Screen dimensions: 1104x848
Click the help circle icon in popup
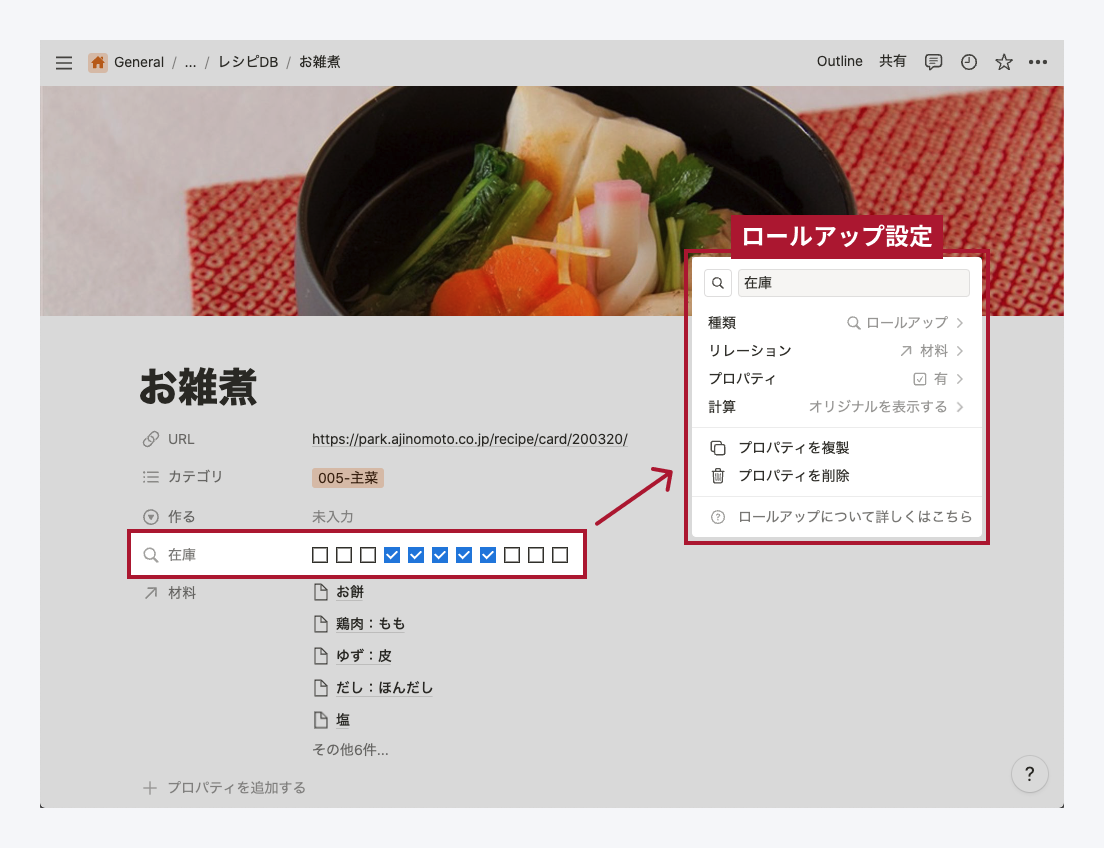click(717, 517)
